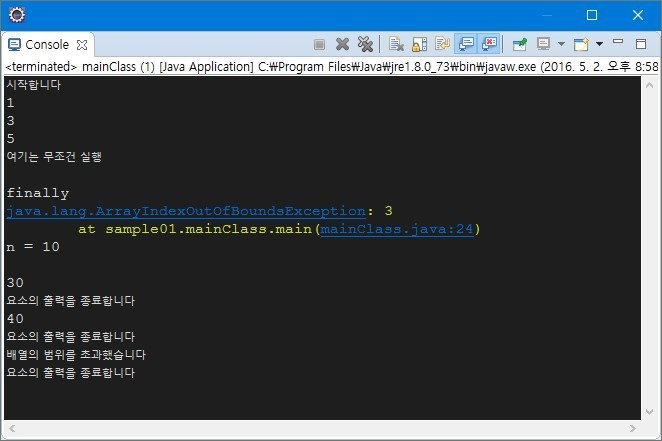Click the Open Console icon
Viewport: 662px width, 441px height.
tap(581, 44)
